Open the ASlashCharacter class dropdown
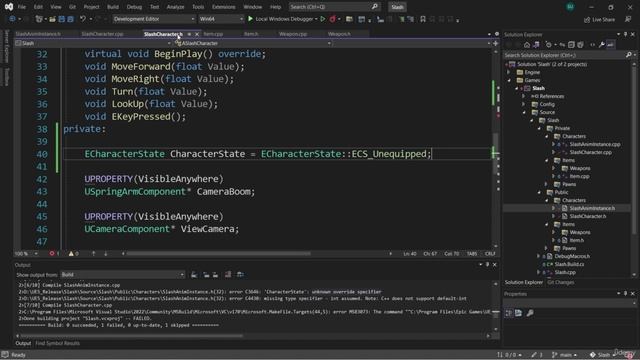The width and height of the screenshot is (640, 360). [253, 43]
